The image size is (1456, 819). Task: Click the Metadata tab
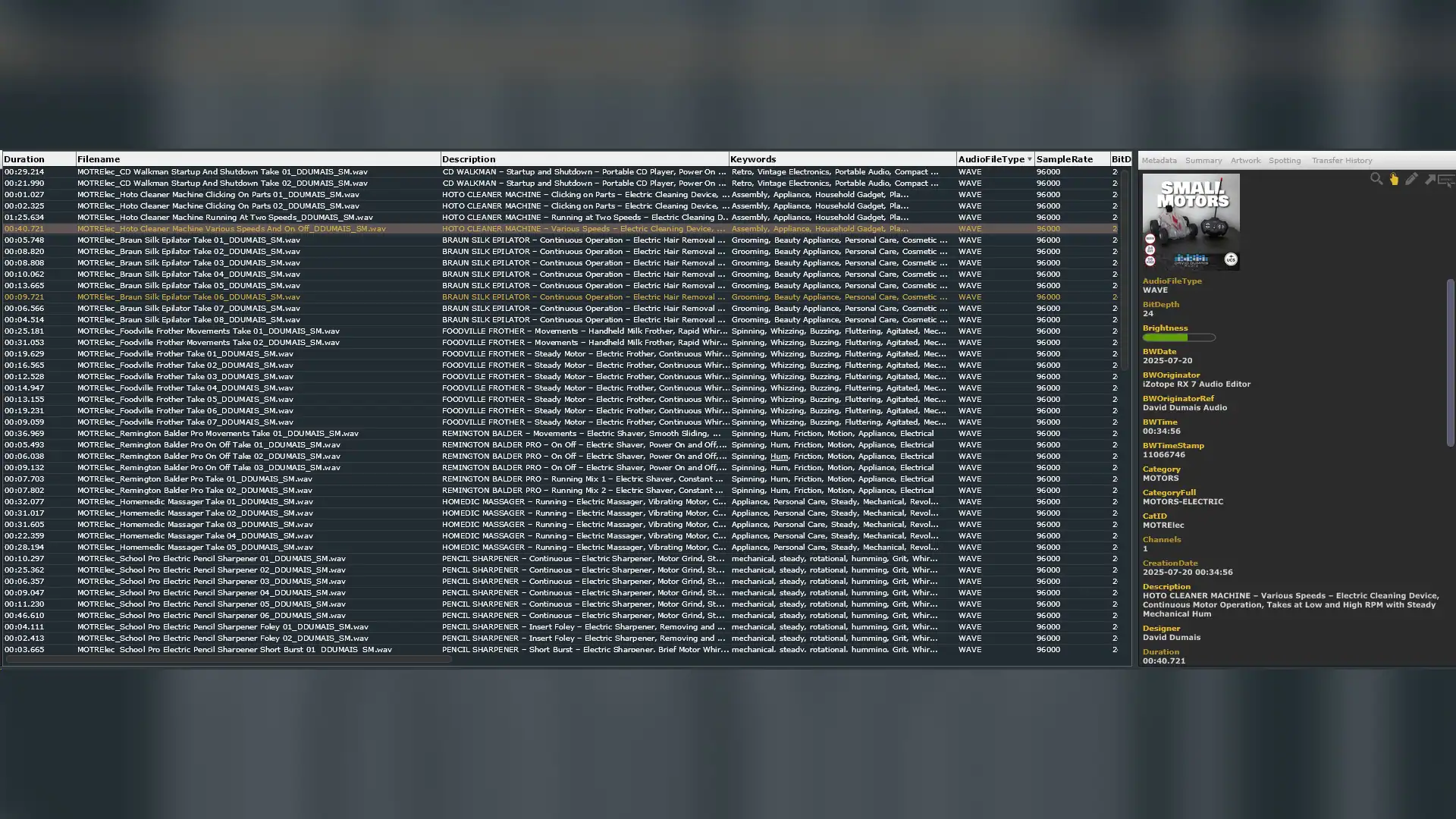(x=1159, y=161)
